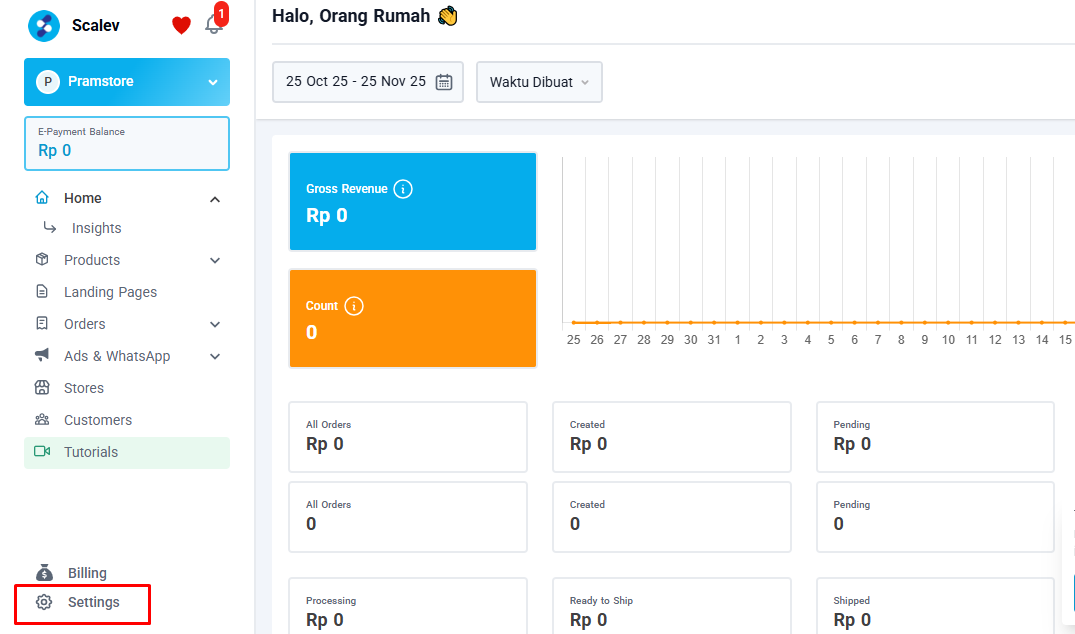Expand the Orders submenu chevron
This screenshot has height=634, width=1075.
pyautogui.click(x=214, y=324)
